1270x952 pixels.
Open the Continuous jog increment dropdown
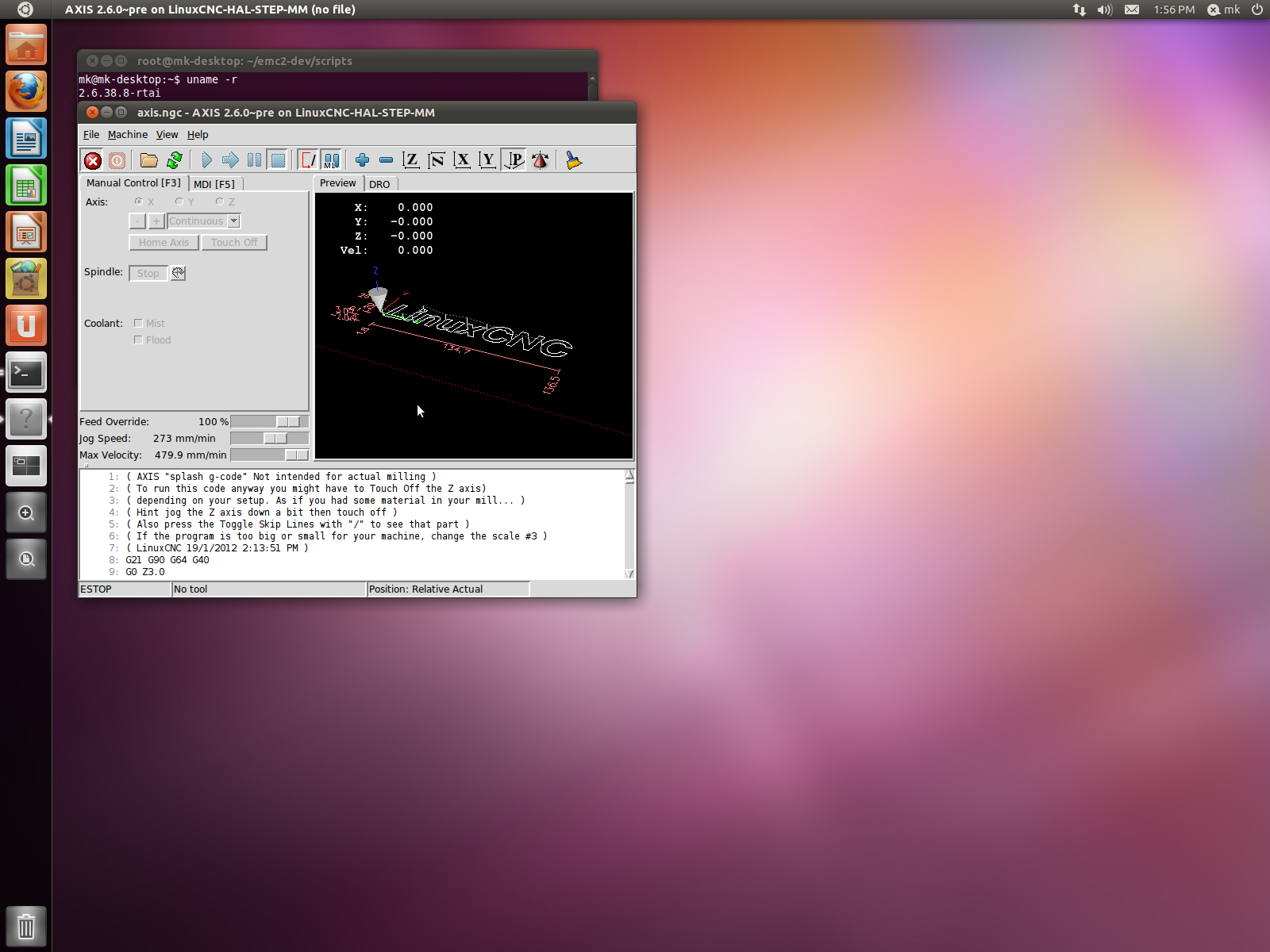tap(233, 221)
